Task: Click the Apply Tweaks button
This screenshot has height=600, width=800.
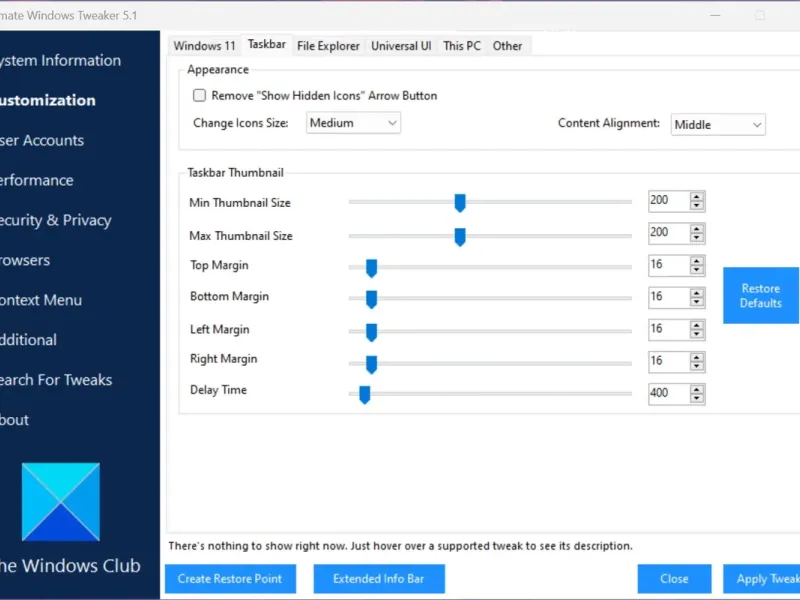Action: coord(762,579)
